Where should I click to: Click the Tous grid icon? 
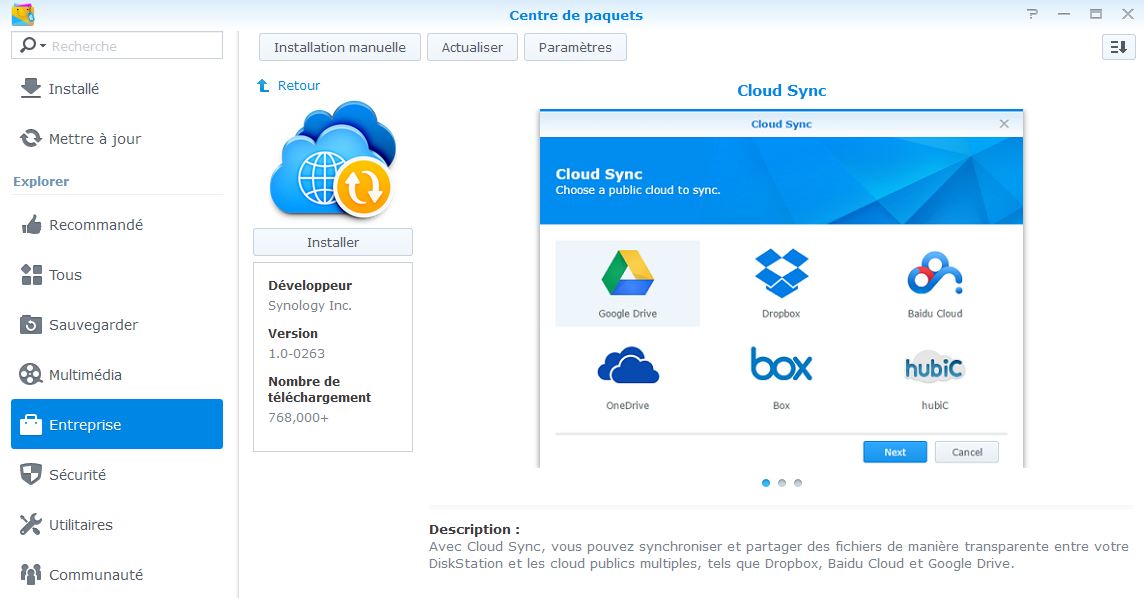(31, 275)
